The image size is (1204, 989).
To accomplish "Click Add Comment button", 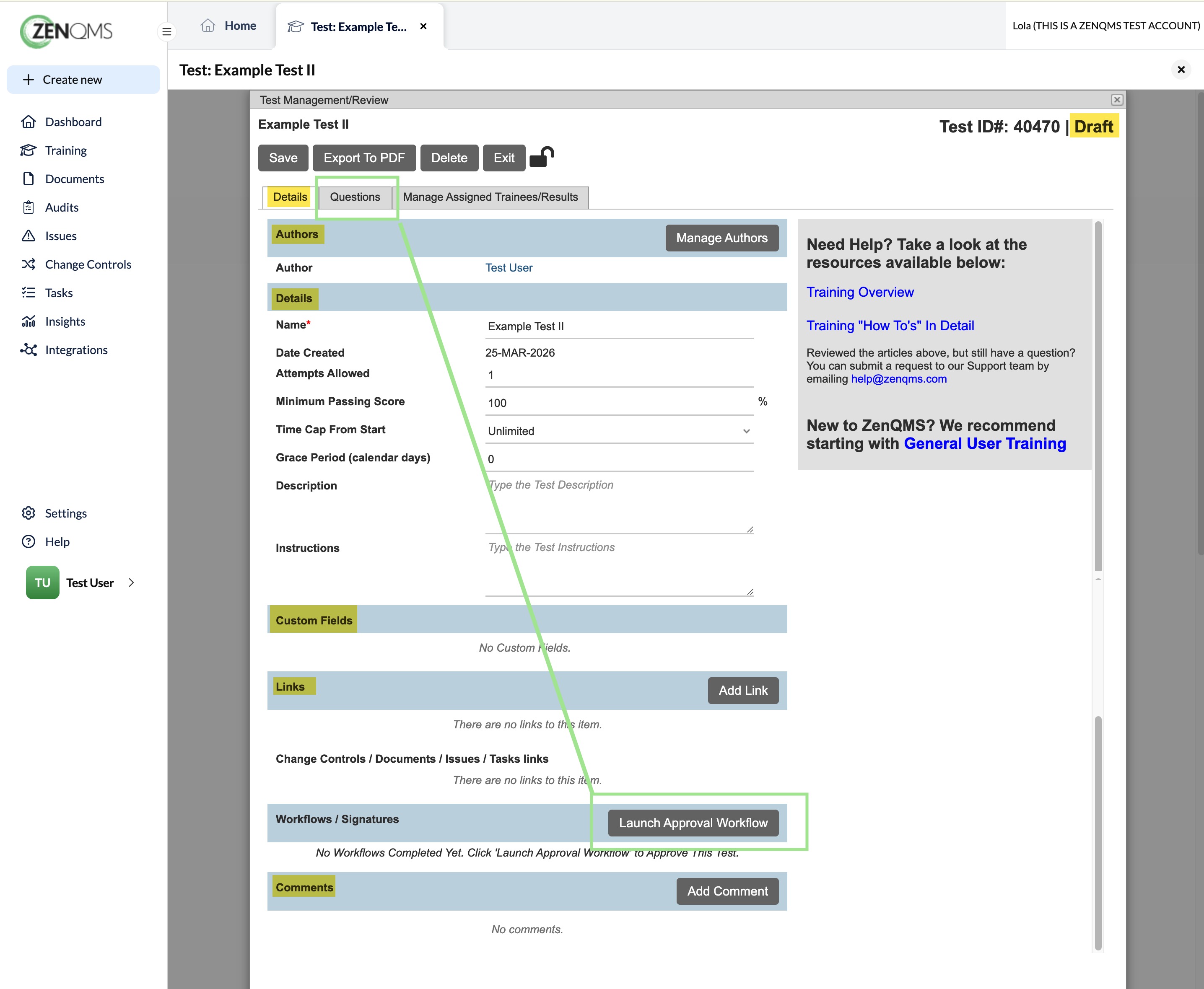I will coord(728,891).
